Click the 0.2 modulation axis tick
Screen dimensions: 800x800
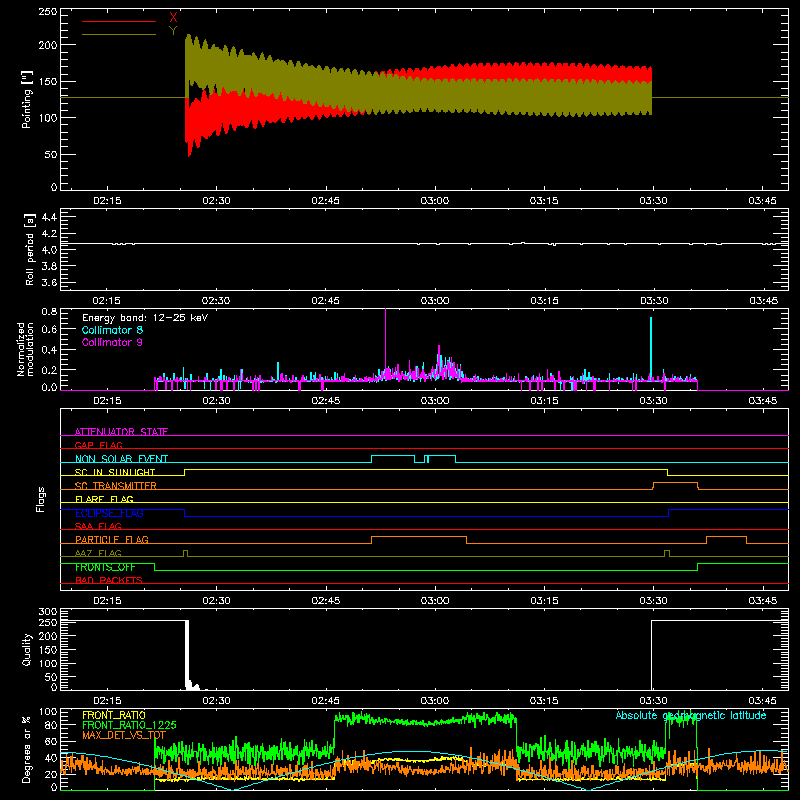point(49,370)
